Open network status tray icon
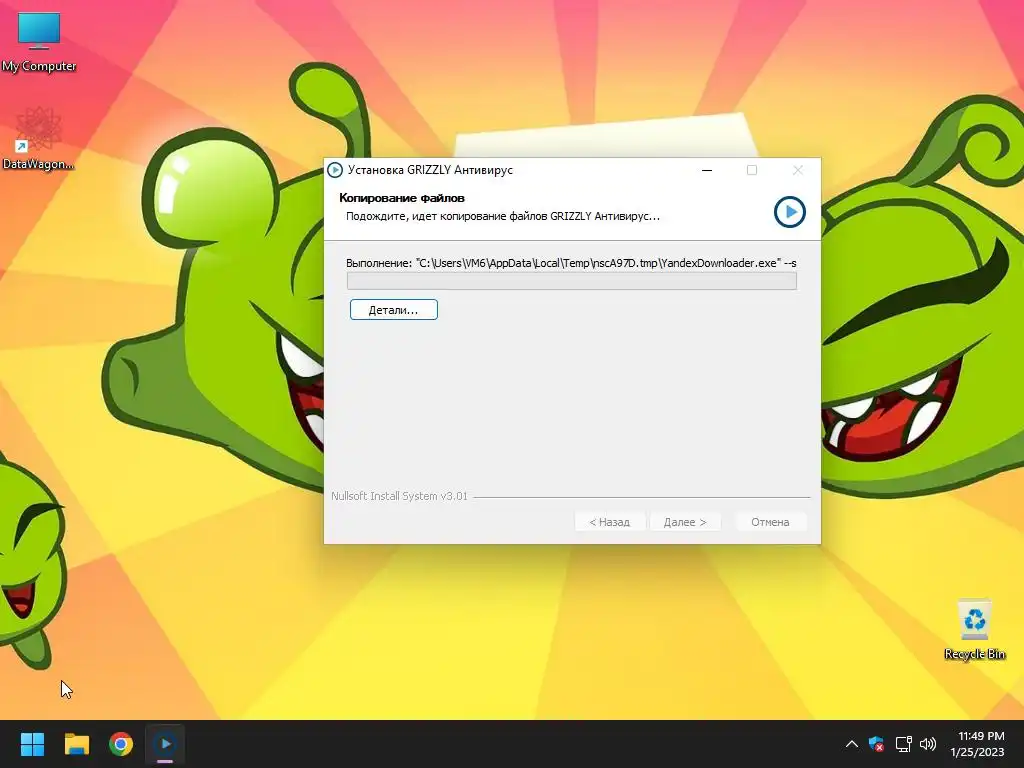 pos(903,744)
